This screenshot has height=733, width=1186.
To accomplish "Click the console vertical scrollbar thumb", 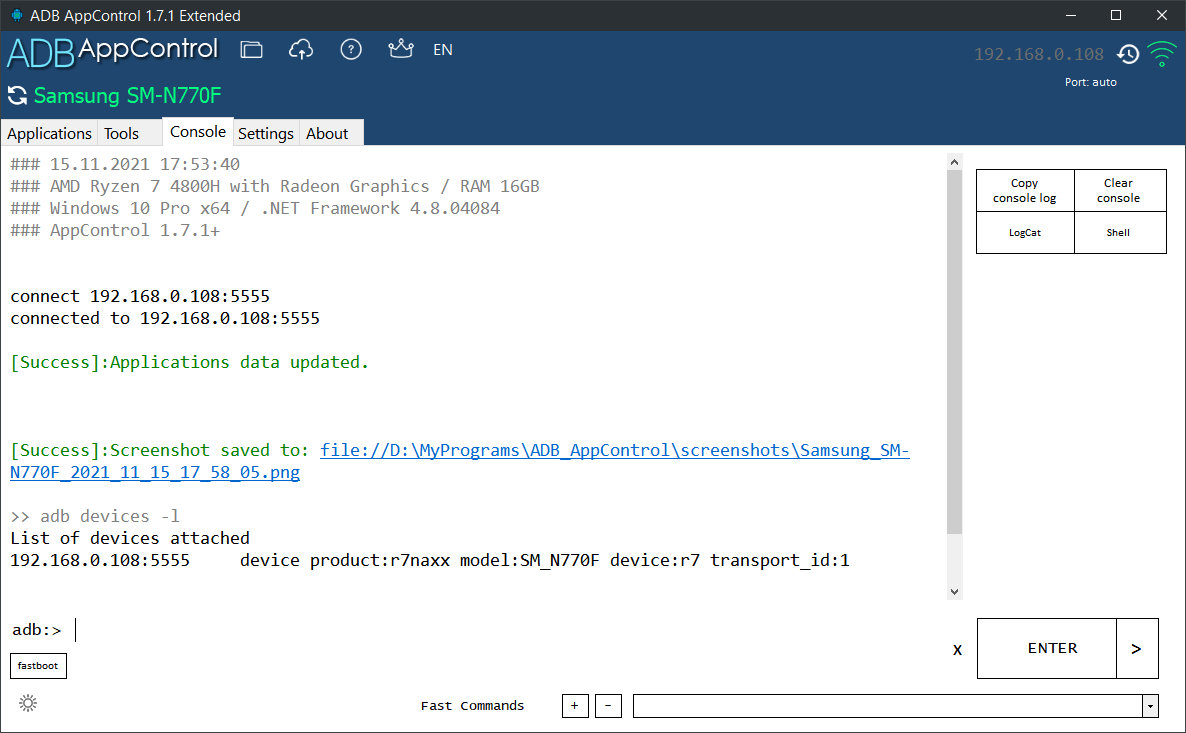I will pos(955,352).
